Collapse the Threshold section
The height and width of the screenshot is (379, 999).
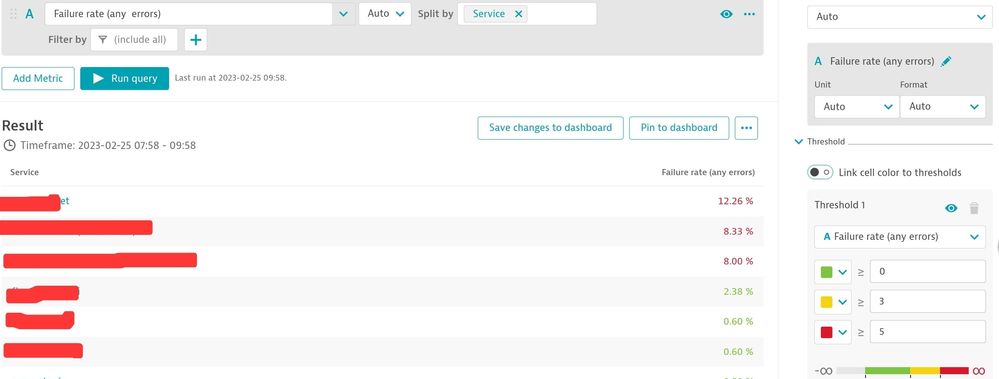[x=799, y=141]
